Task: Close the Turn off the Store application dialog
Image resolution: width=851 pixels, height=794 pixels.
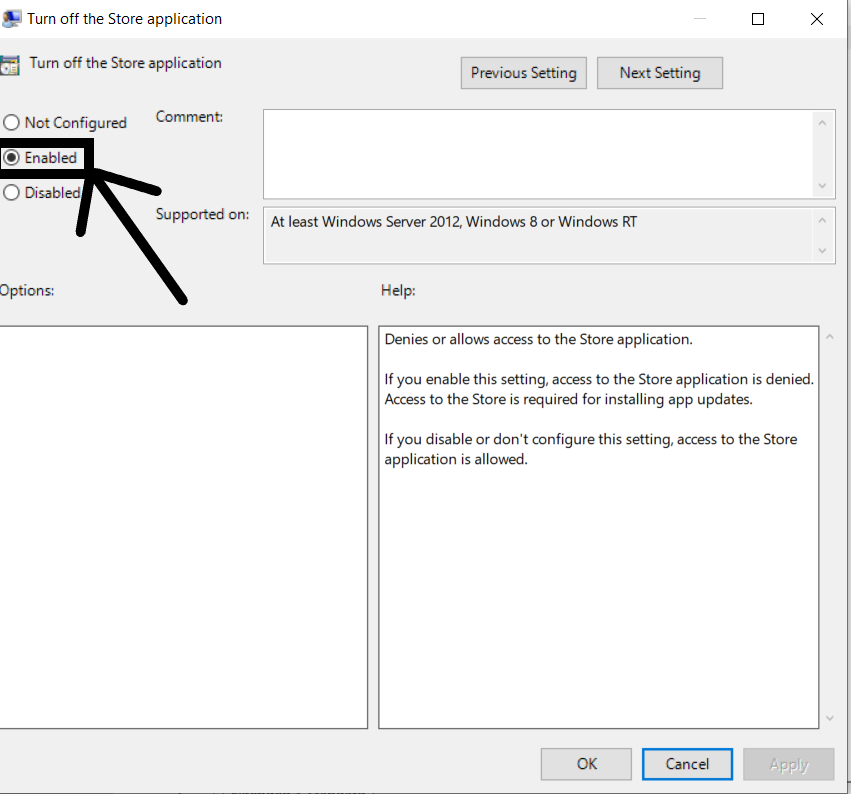Action: pyautogui.click(x=816, y=19)
